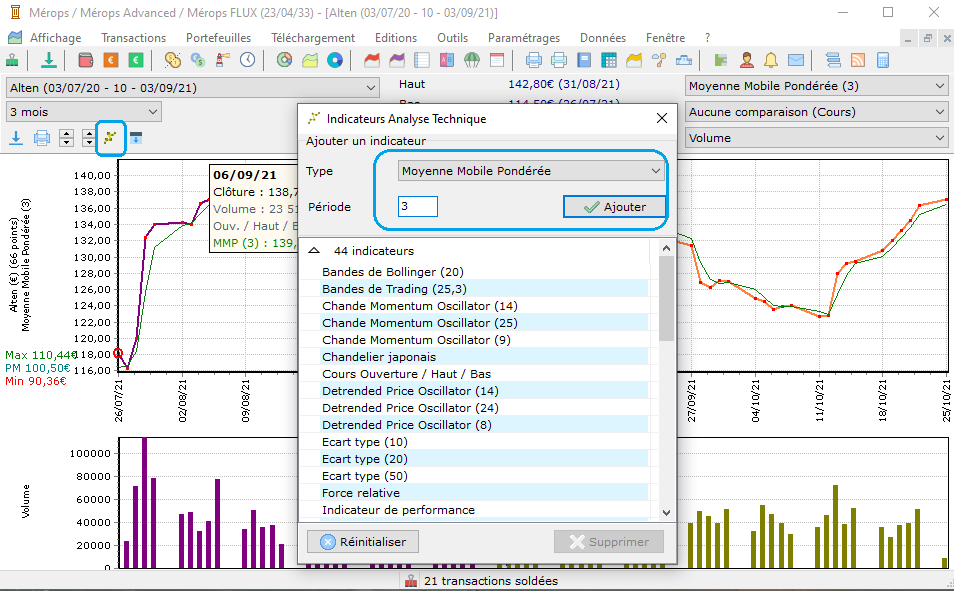The height and width of the screenshot is (592, 954).
Task: Open the Moyenne Mobile Pondérée (3) dropdown at right
Action: (816, 86)
